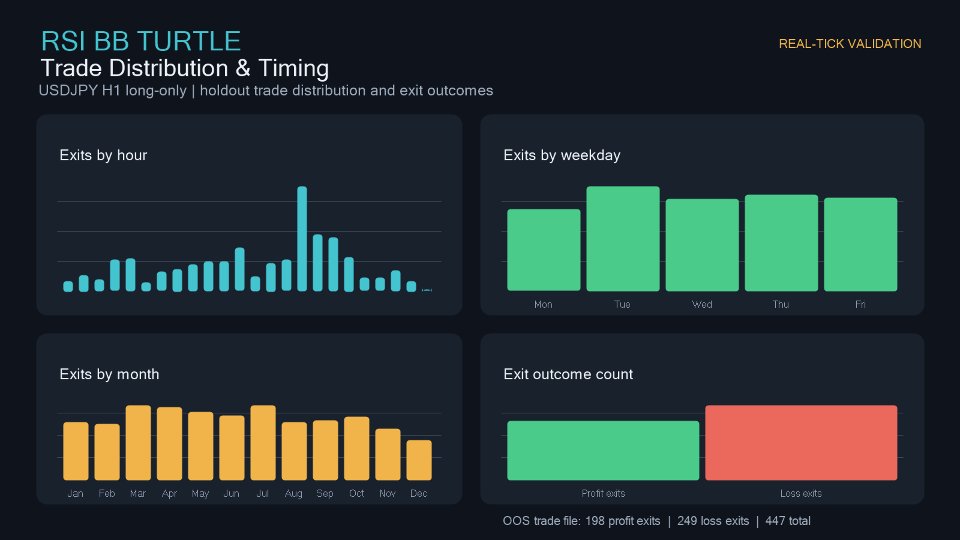Viewport: 960px width, 540px height.
Task: Select the Exit outcome count heading
Action: tap(568, 374)
